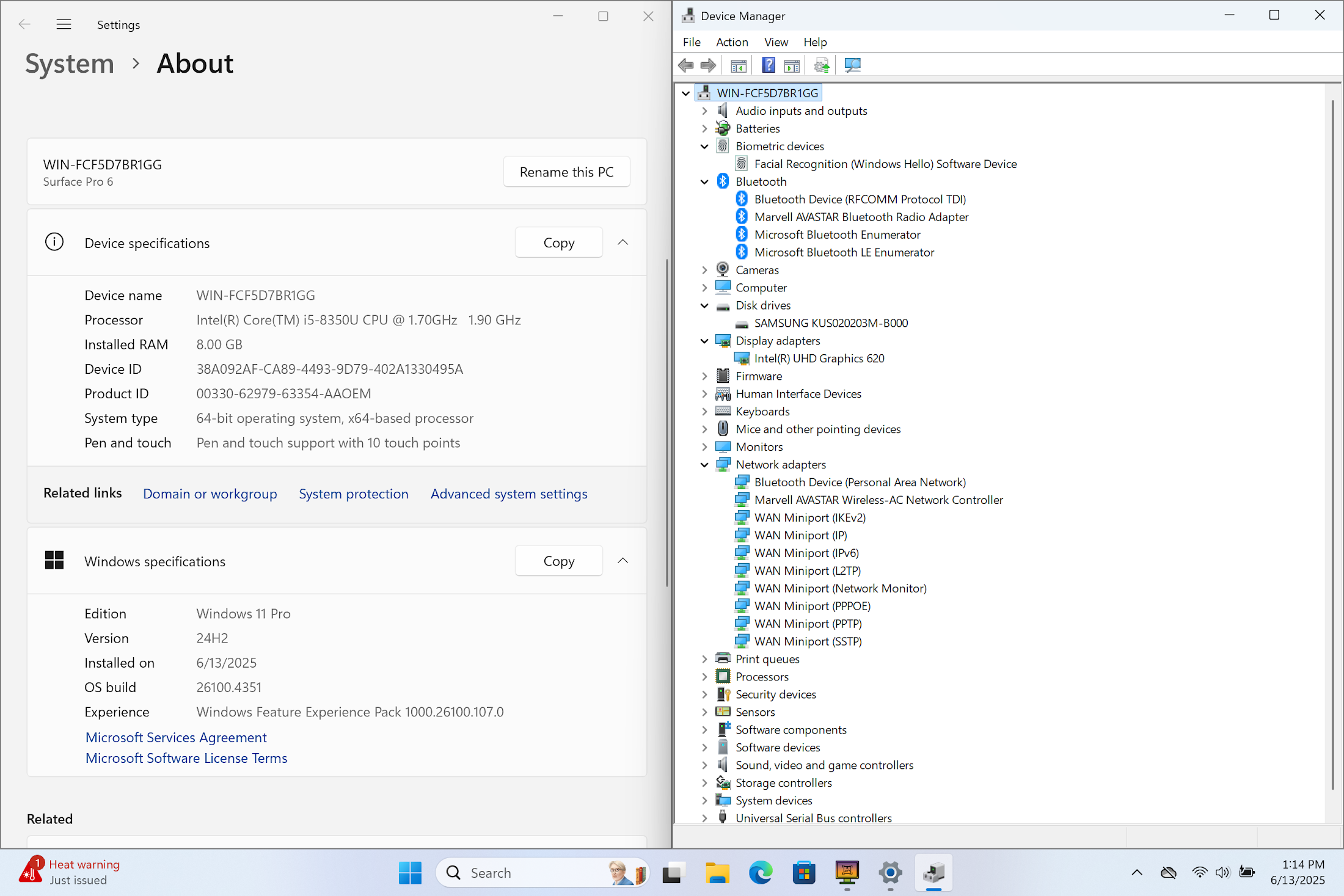Viewport: 1344px width, 896px height.
Task: Expand Universal Serial Bus controllers category
Action: pos(704,818)
